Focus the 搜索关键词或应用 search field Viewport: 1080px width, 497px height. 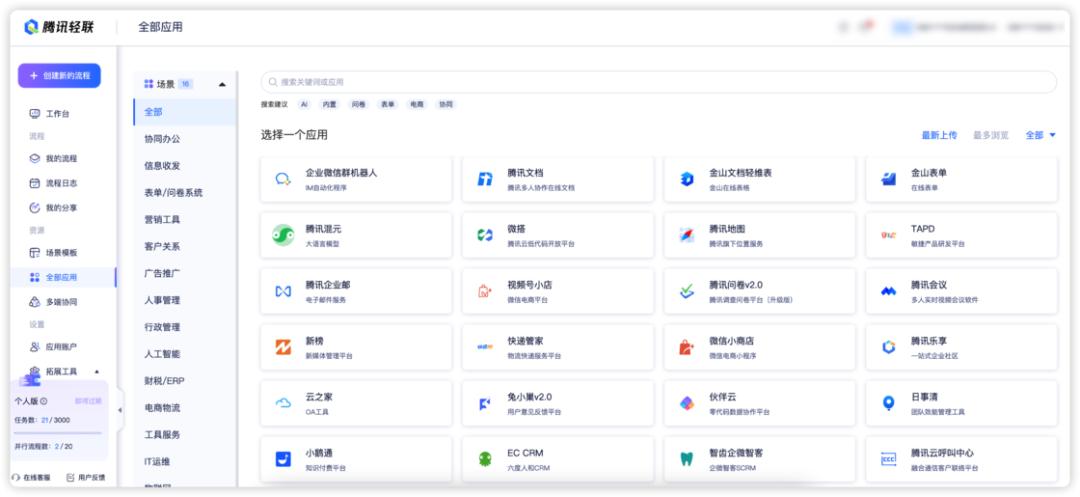point(658,82)
